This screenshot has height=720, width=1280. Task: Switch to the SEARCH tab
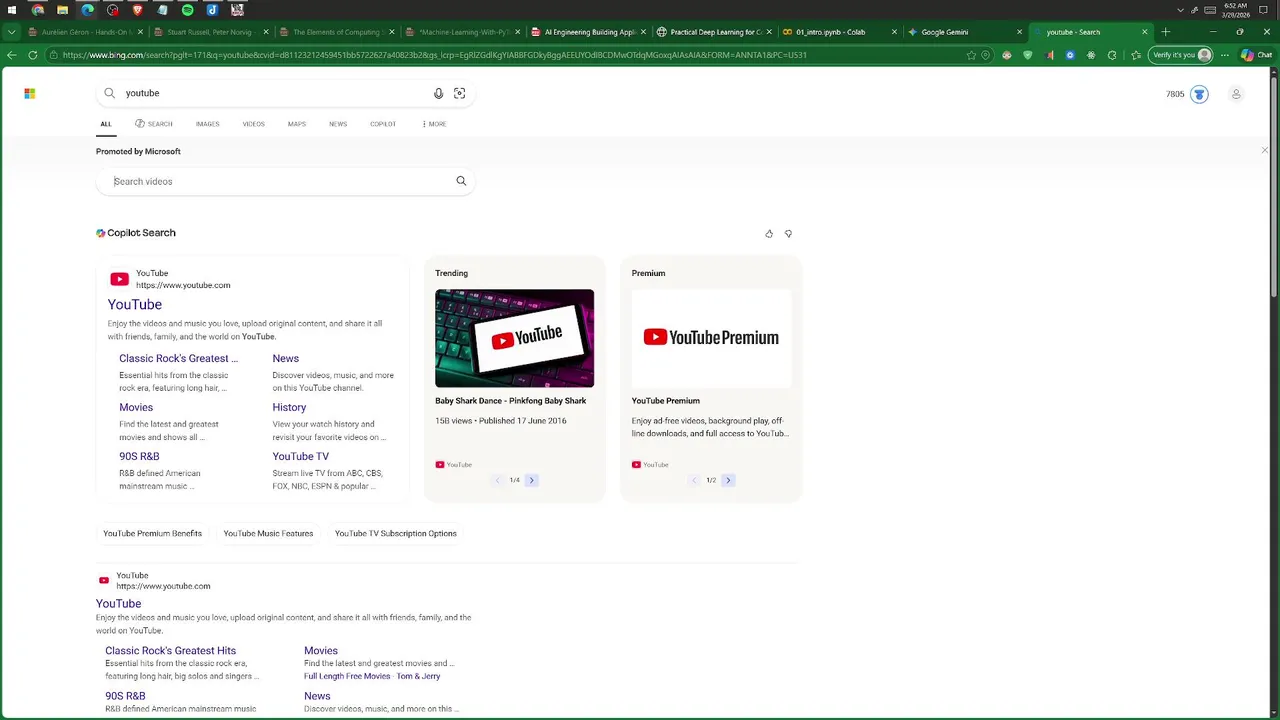coord(154,124)
